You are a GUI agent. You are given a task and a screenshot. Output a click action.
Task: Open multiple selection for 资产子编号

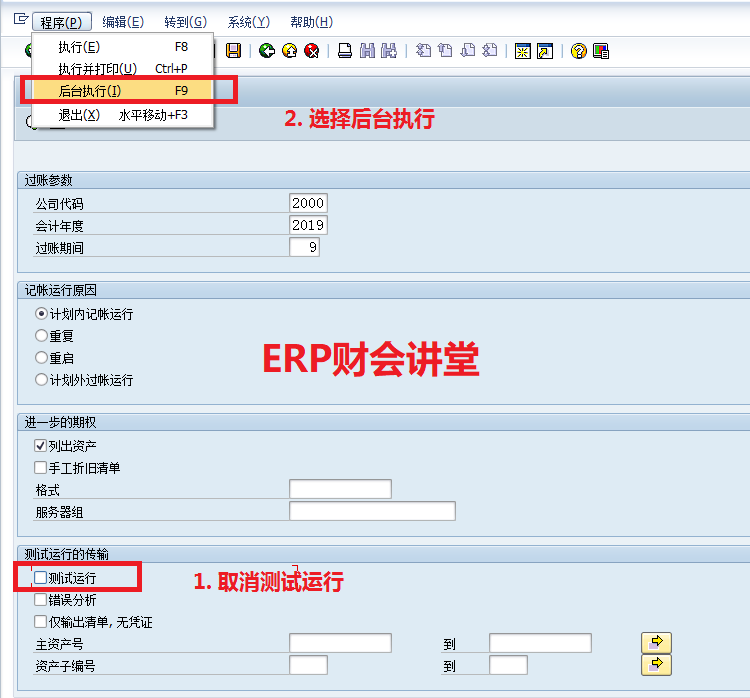tap(655, 665)
